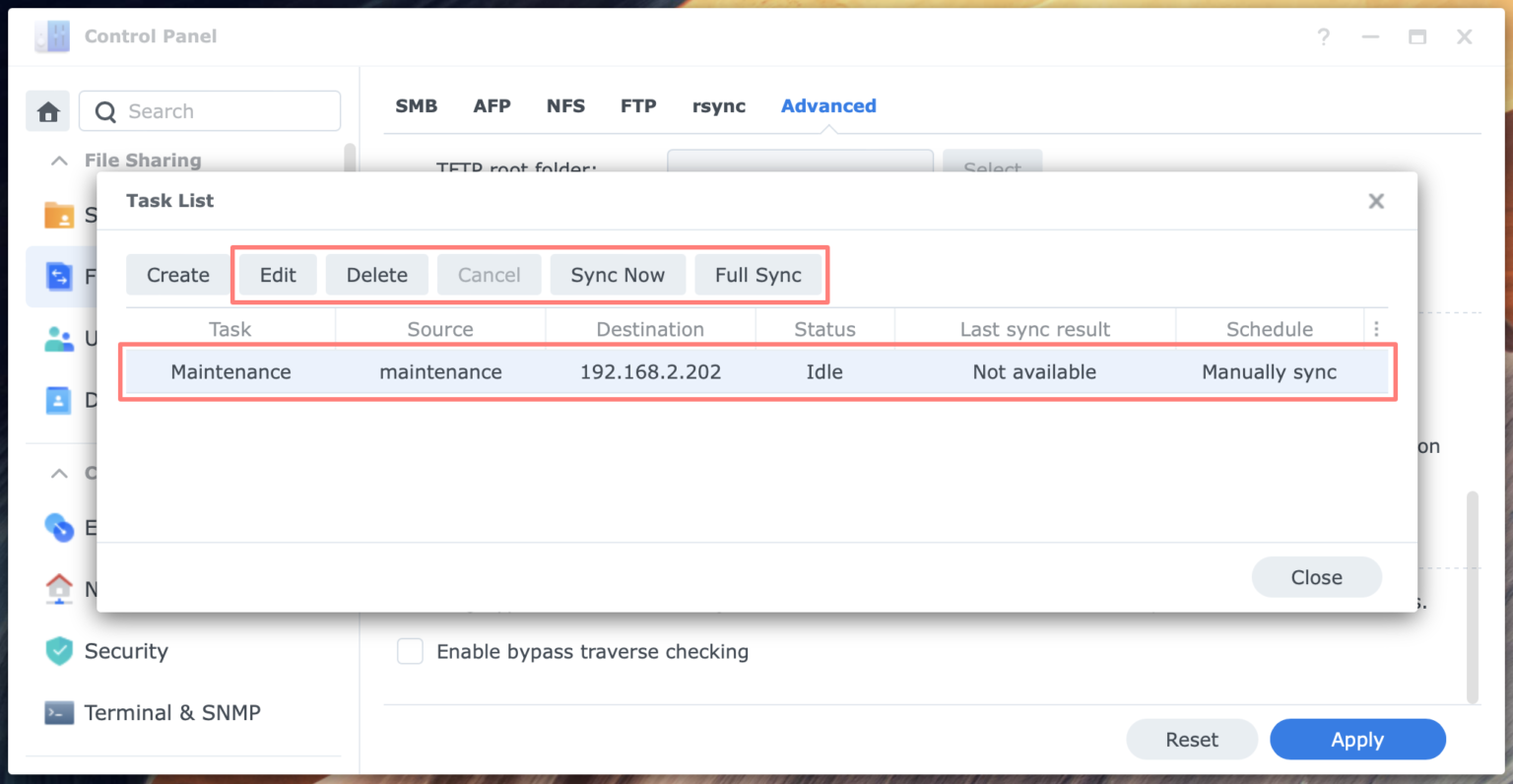This screenshot has width=1513, height=784.
Task: Click the Reset button
Action: (1192, 740)
